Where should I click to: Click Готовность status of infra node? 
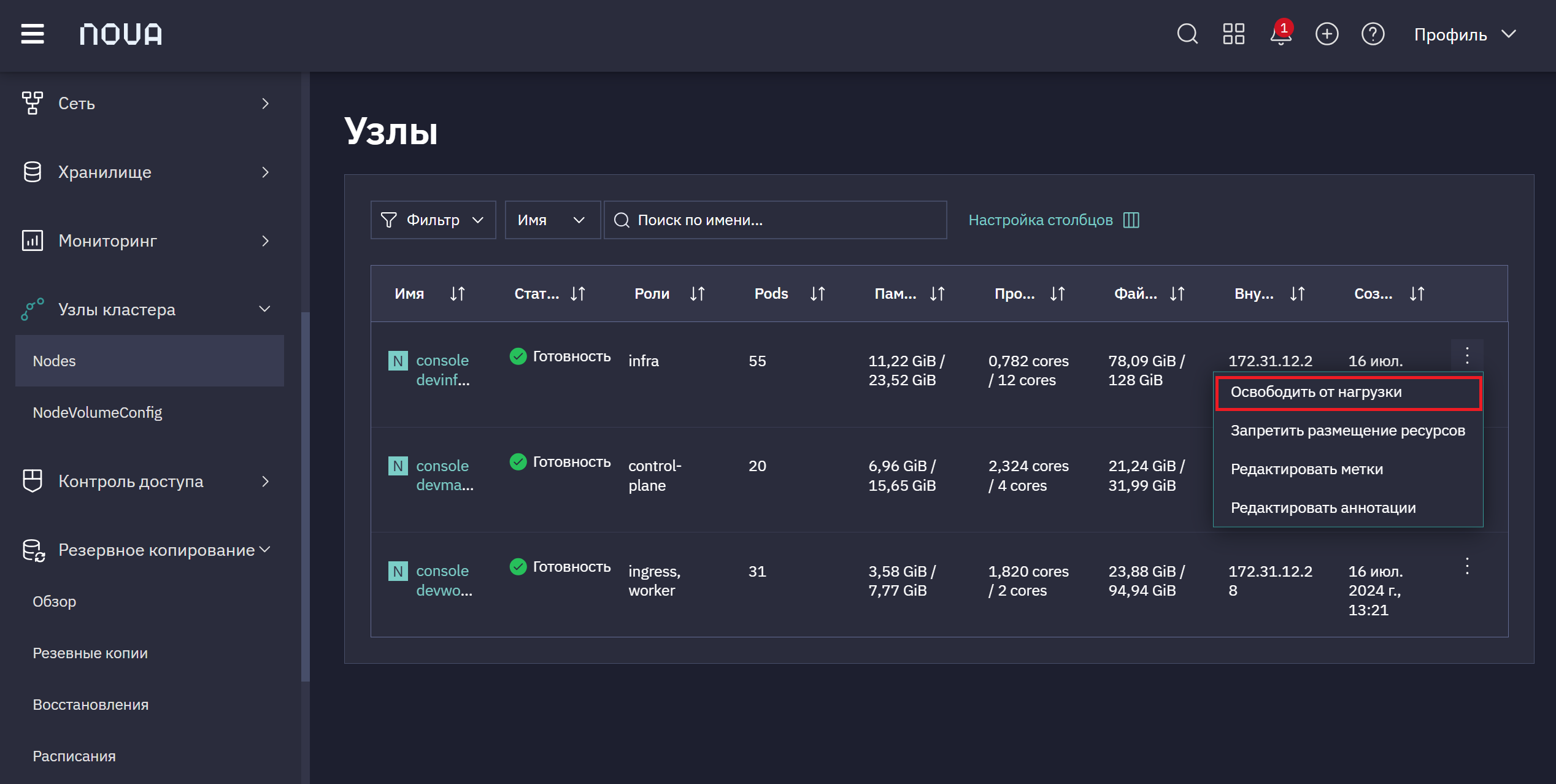pos(560,356)
